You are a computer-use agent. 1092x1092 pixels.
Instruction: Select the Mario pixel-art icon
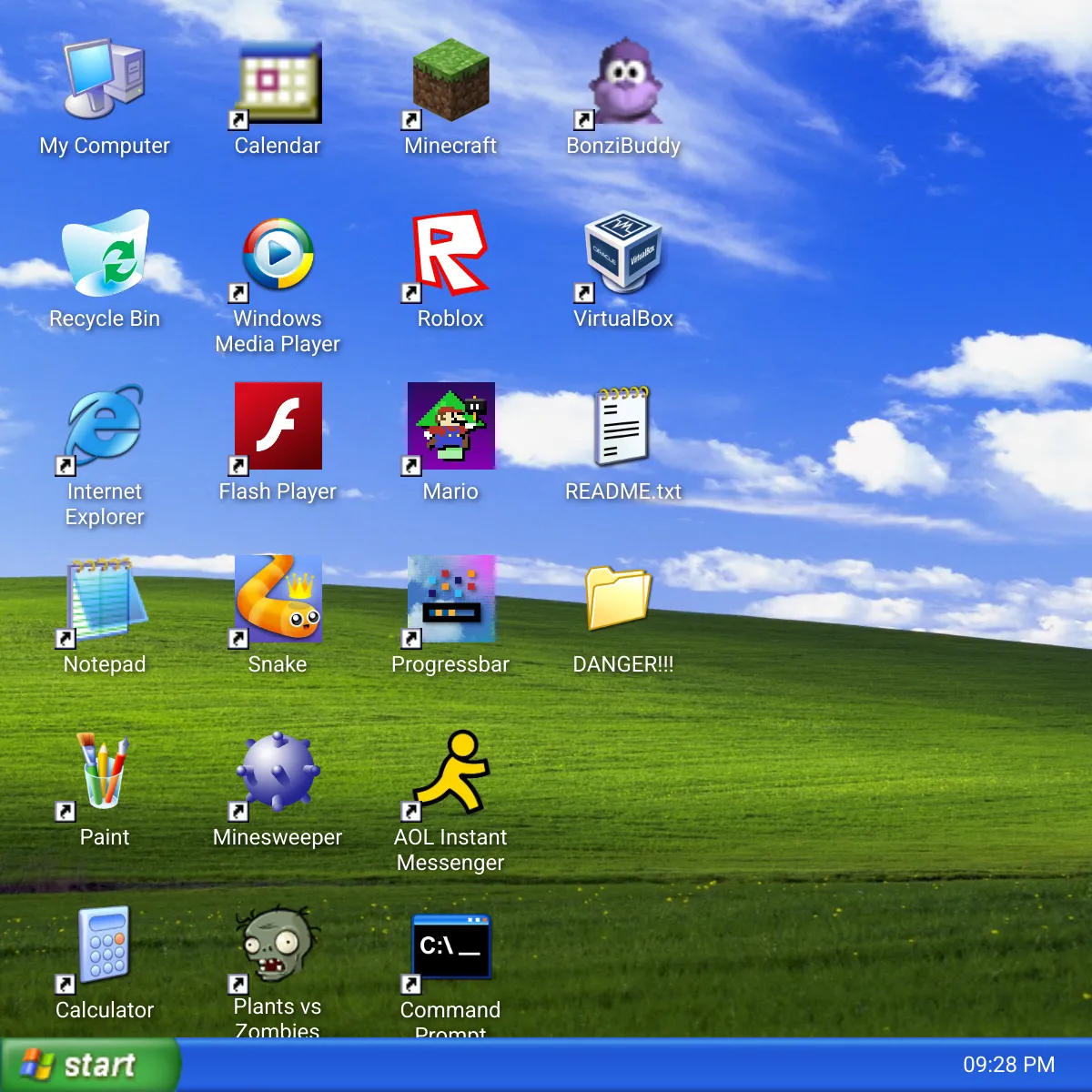pyautogui.click(x=450, y=426)
